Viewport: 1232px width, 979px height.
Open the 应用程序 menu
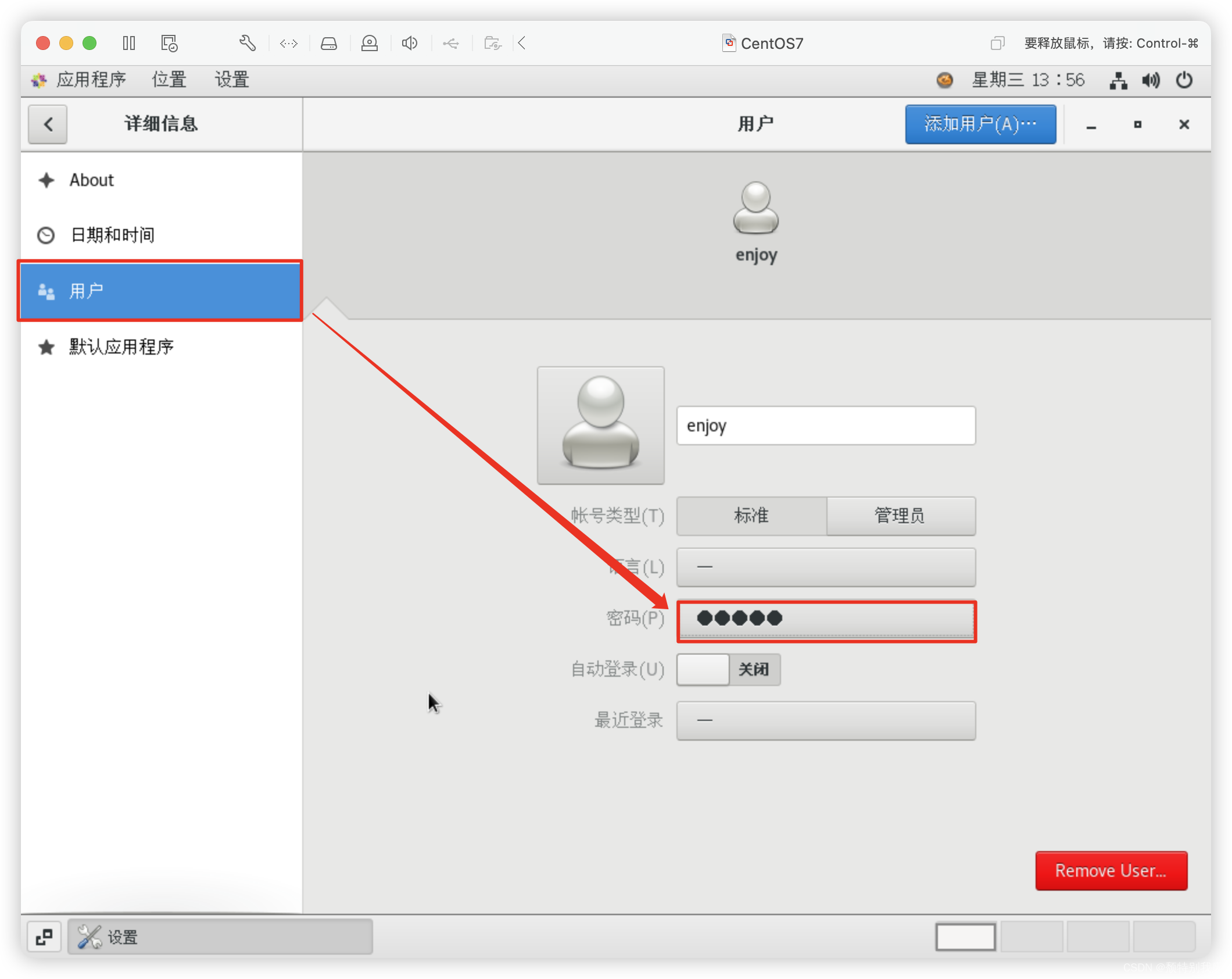[91, 80]
